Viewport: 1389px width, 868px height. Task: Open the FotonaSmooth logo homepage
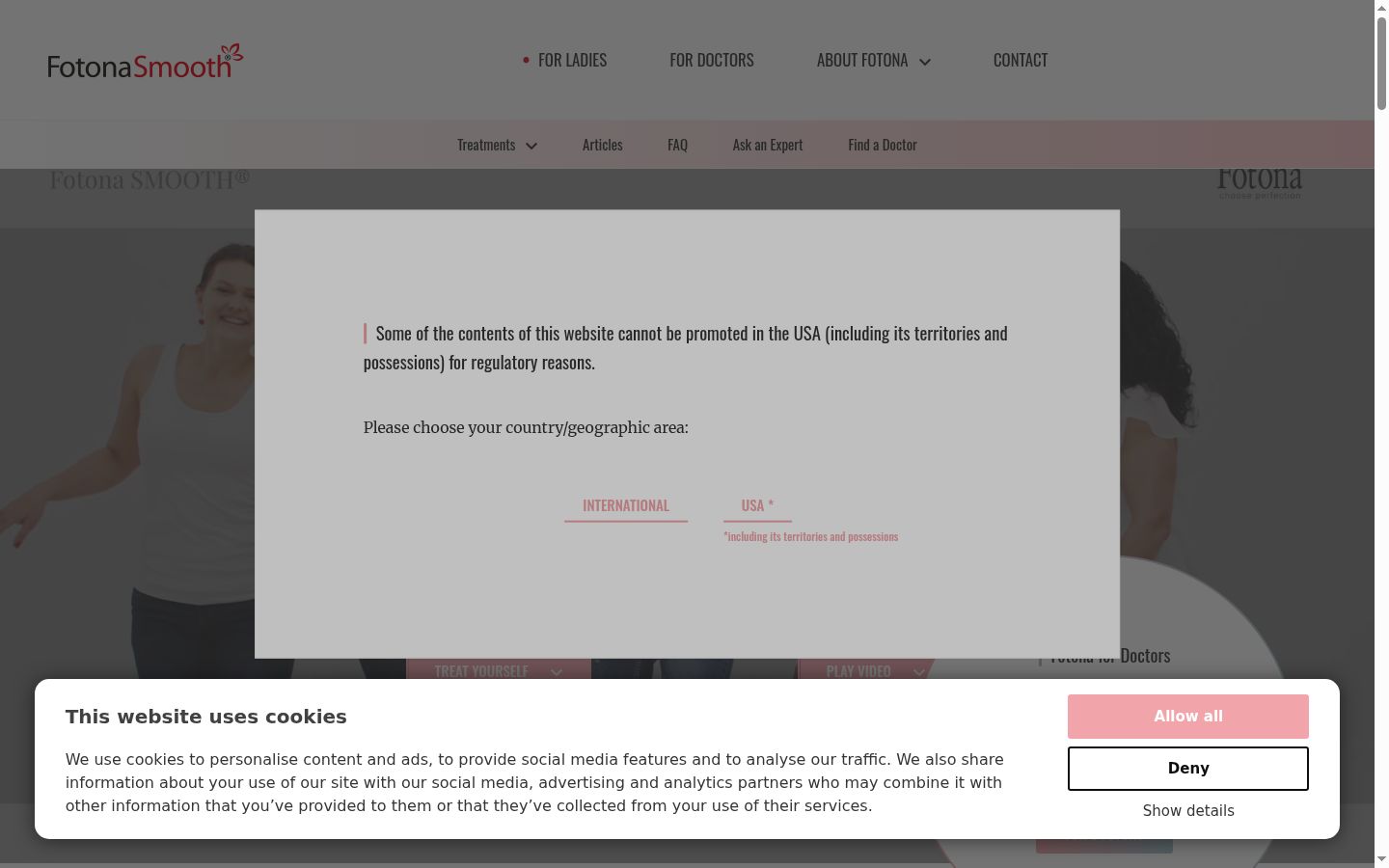[x=146, y=61]
